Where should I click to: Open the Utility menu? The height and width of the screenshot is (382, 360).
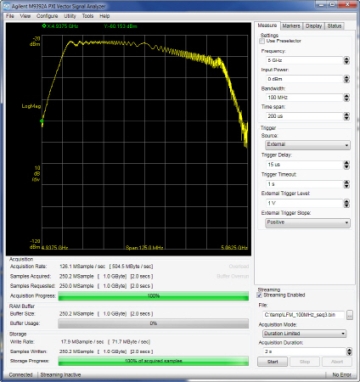pos(70,16)
